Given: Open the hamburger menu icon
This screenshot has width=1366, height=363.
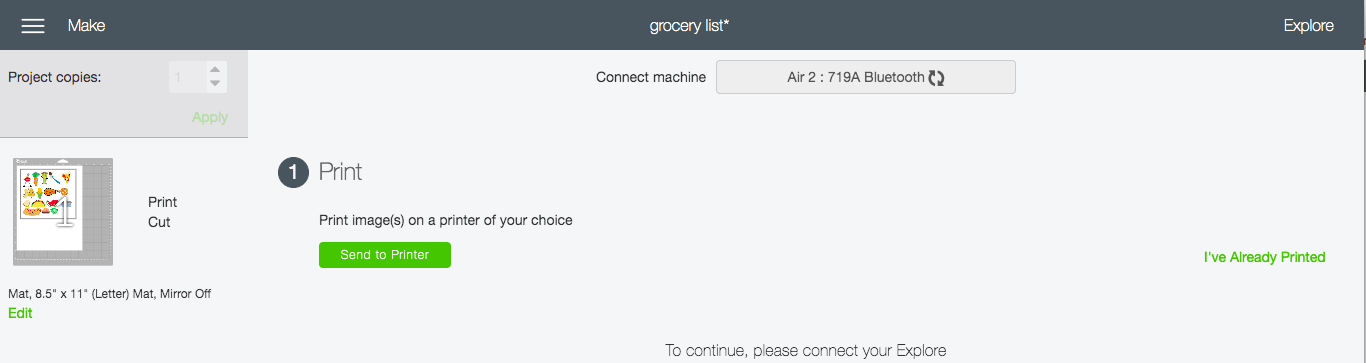Looking at the screenshot, I should point(33,26).
